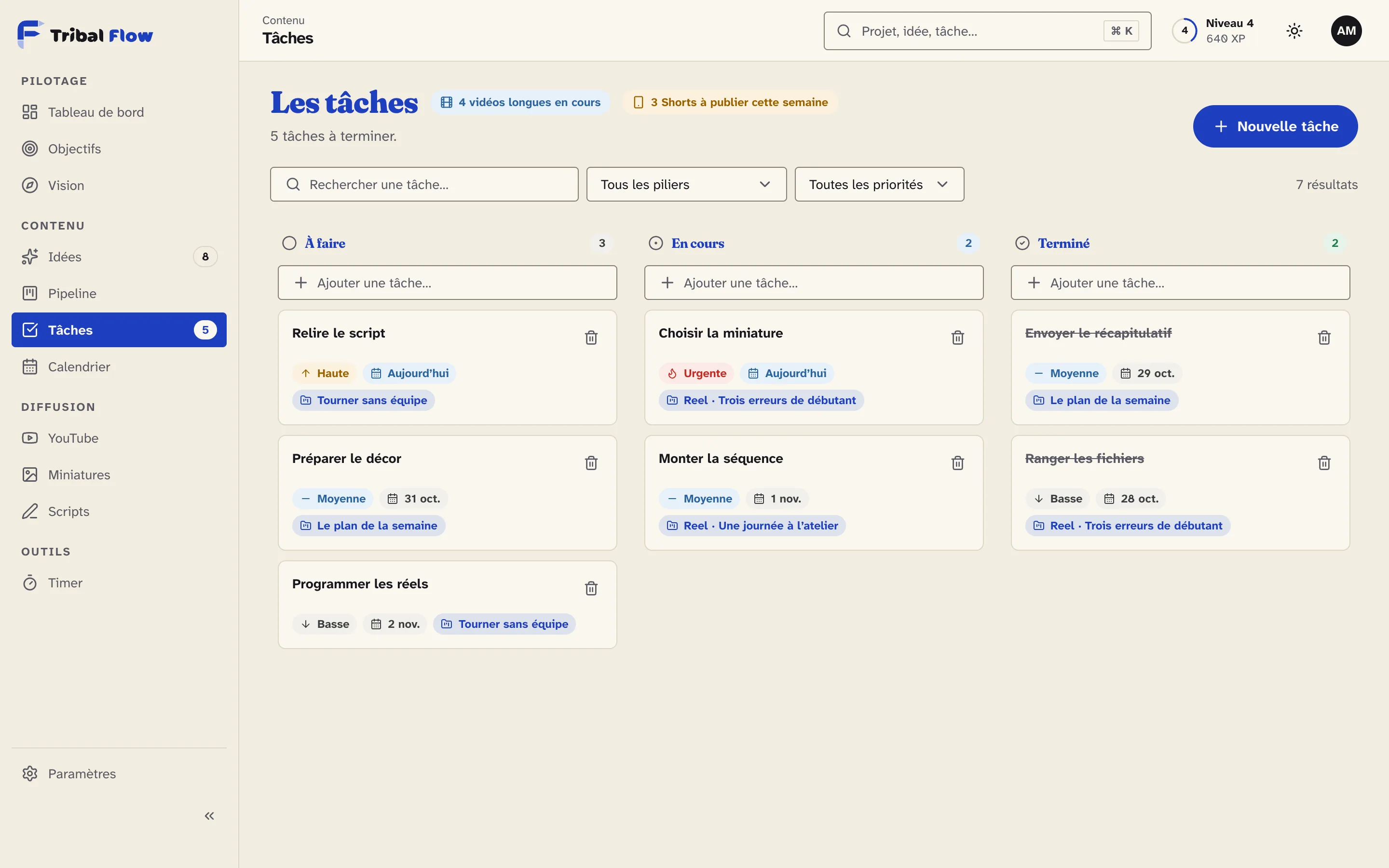Add a task in À faire column
Viewport: 1389px width, 868px height.
click(x=447, y=283)
